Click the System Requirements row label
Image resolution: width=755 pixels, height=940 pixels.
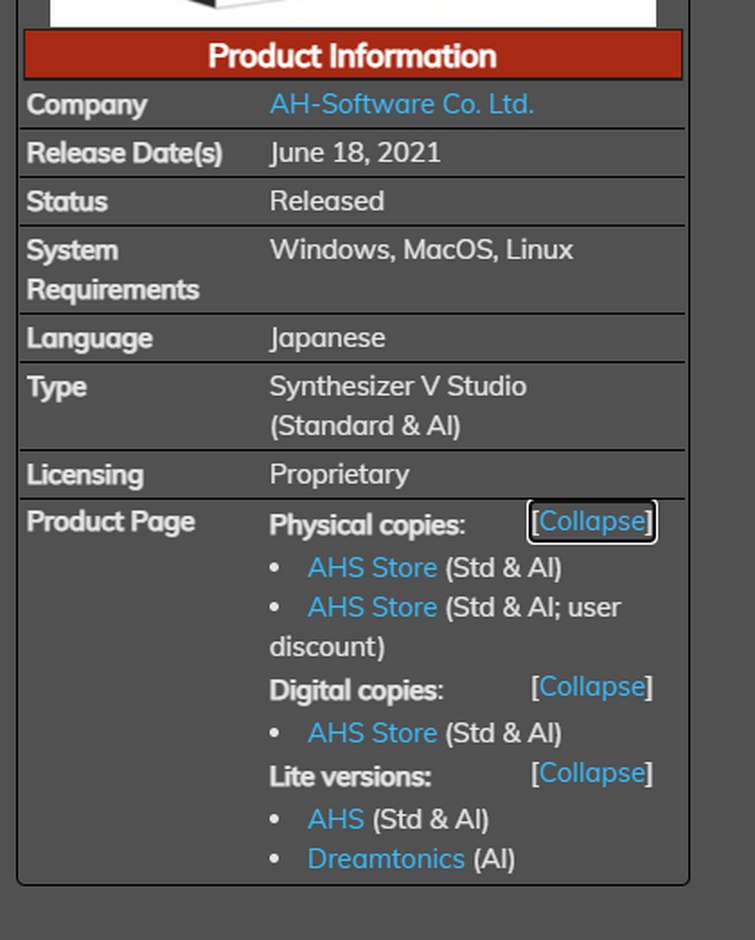(x=113, y=270)
